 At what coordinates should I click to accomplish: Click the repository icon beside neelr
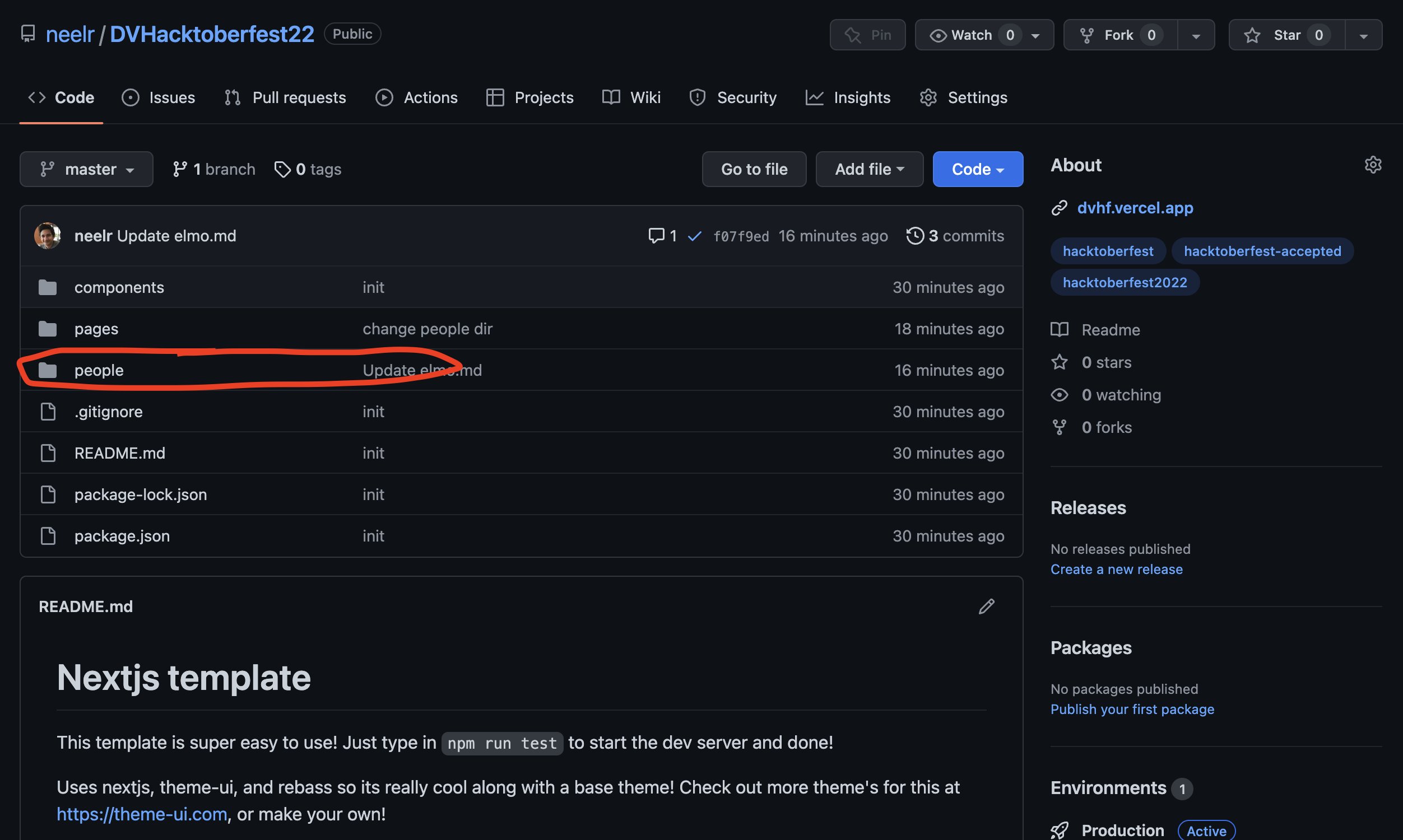coord(28,34)
